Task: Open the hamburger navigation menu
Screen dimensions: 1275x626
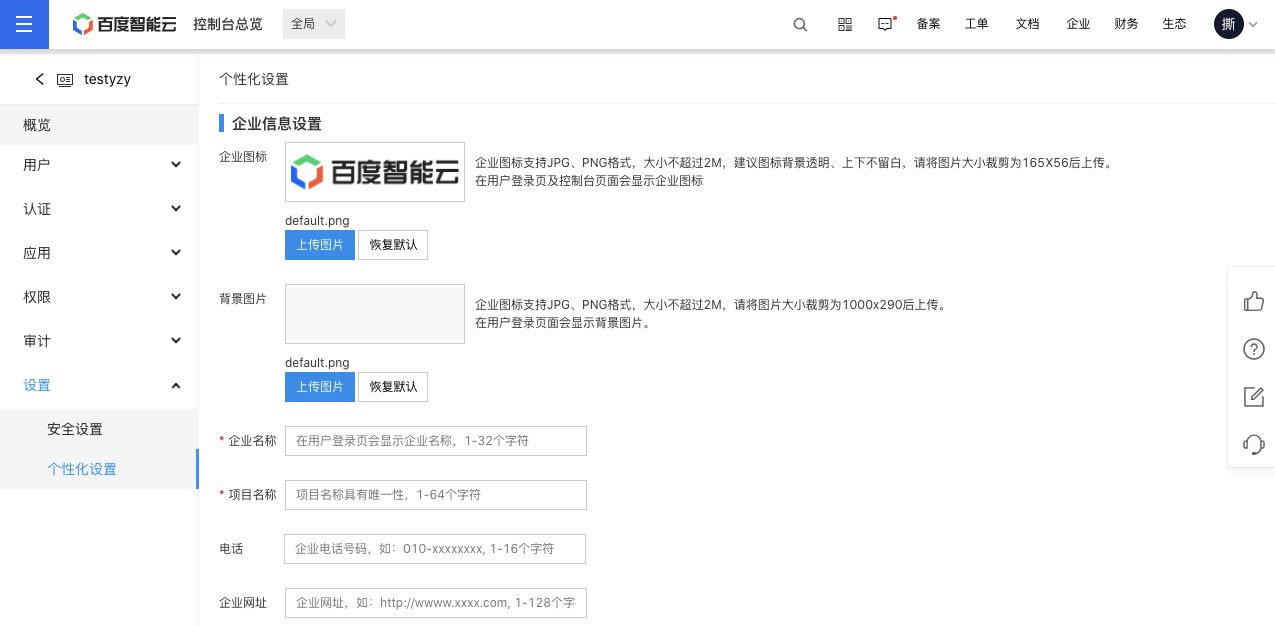Action: [24, 24]
